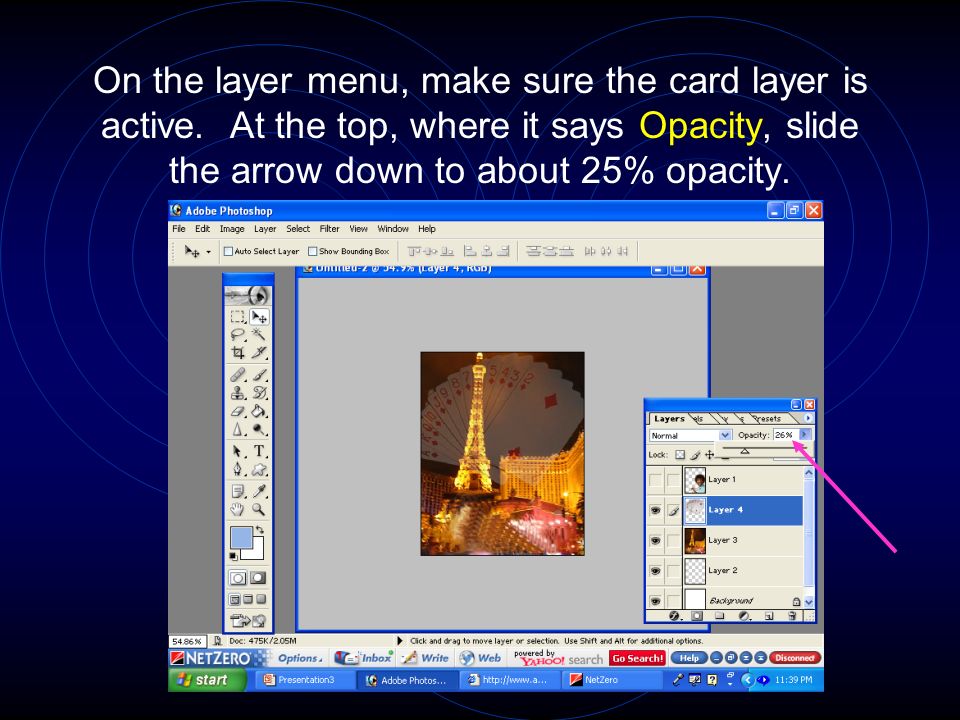Select the Pen tool
The width and height of the screenshot is (960, 720).
238,470
